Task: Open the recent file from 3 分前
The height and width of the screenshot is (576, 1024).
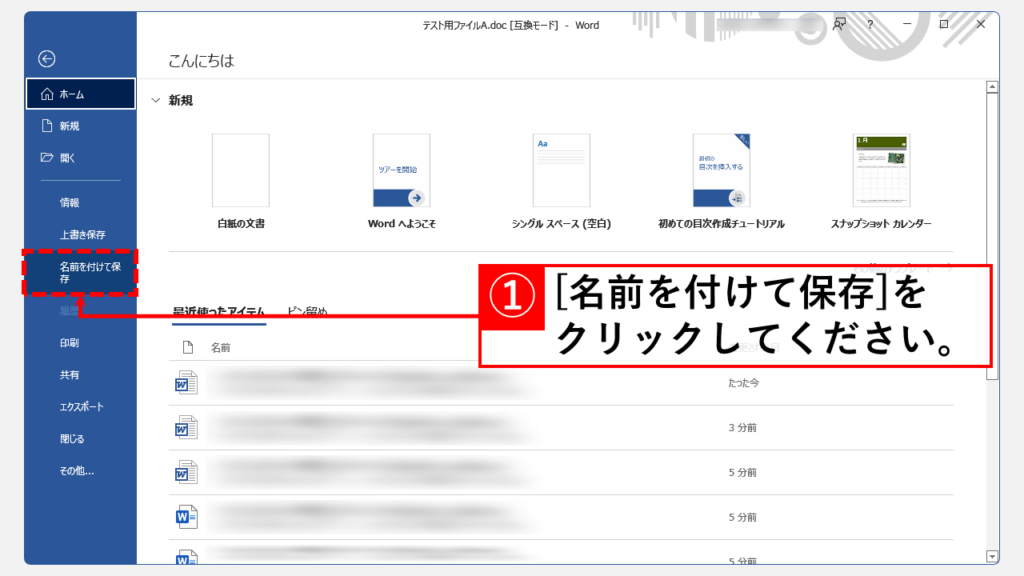Action: click(x=186, y=428)
